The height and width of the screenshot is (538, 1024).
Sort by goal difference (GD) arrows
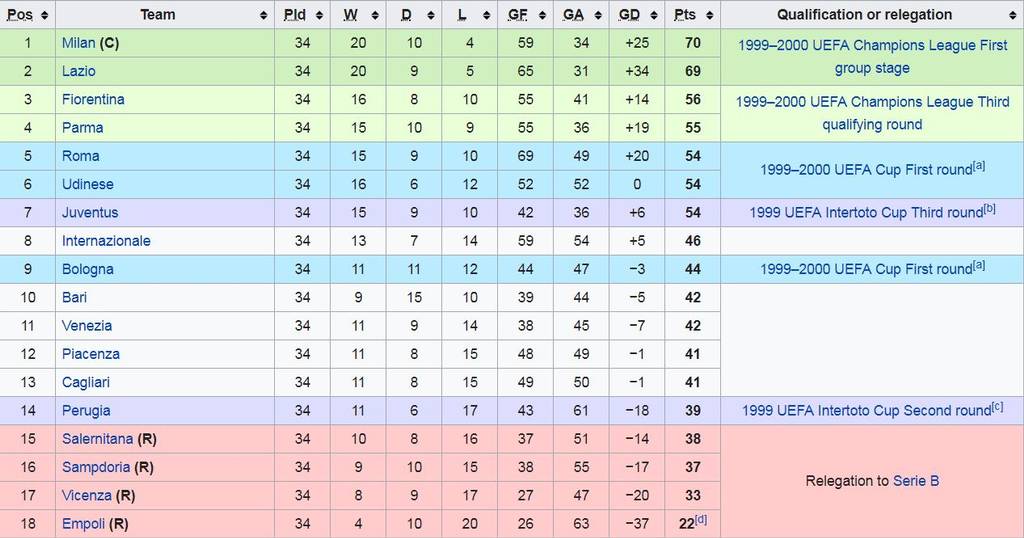656,15
